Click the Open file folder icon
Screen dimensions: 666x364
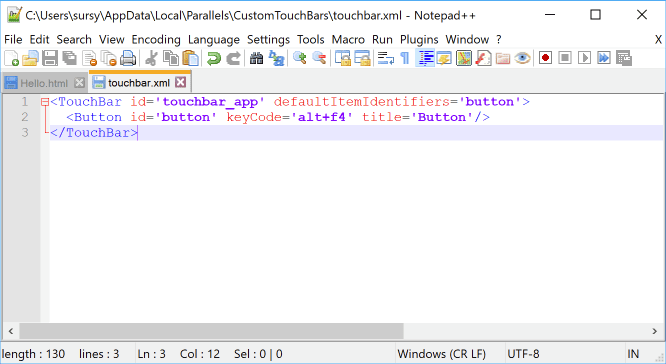[x=30, y=58]
